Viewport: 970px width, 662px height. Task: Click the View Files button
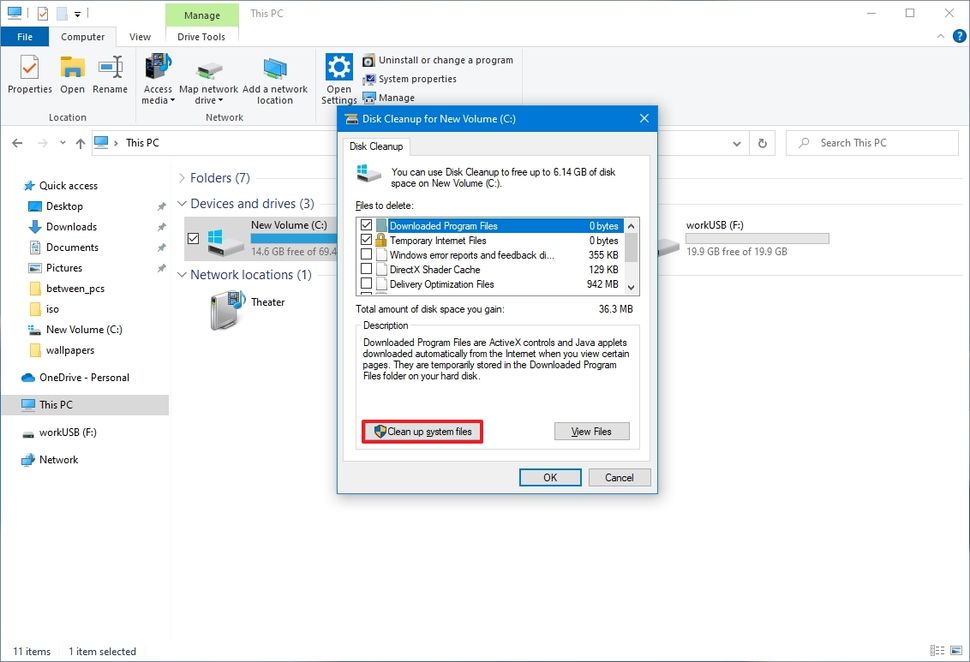(591, 431)
